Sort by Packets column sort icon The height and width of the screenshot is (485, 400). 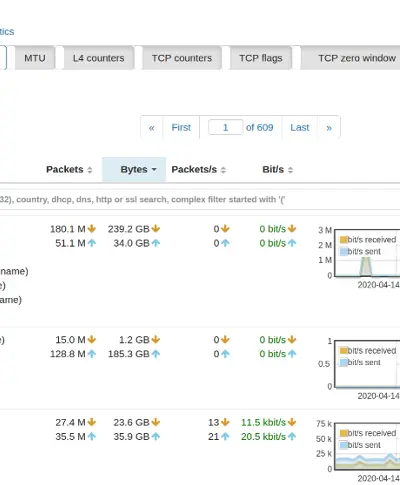coord(90,170)
